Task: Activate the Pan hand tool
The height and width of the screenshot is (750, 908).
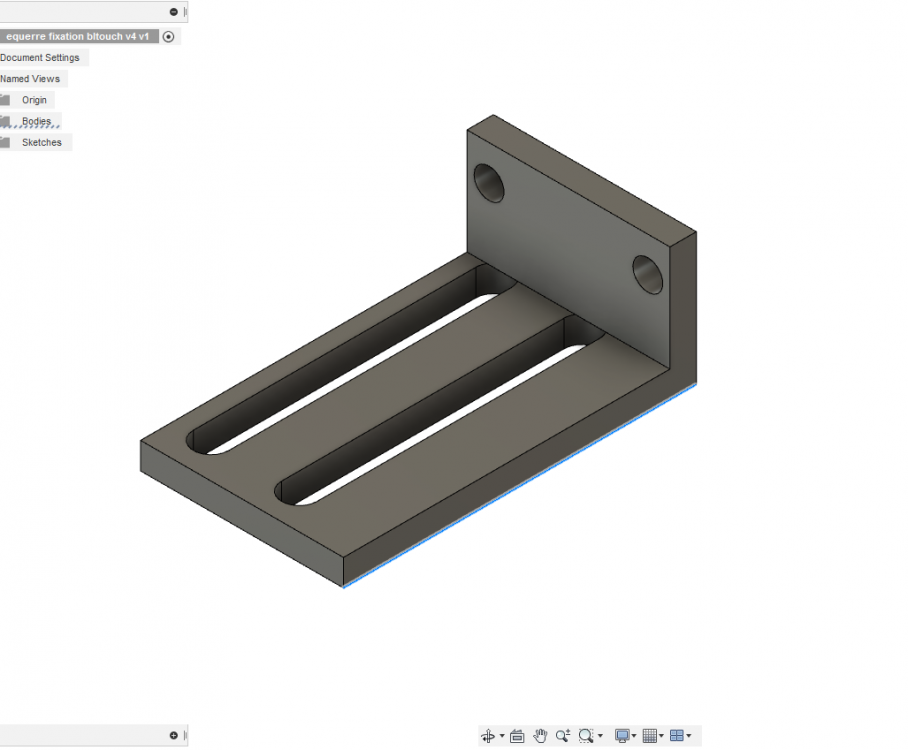Action: [540, 736]
